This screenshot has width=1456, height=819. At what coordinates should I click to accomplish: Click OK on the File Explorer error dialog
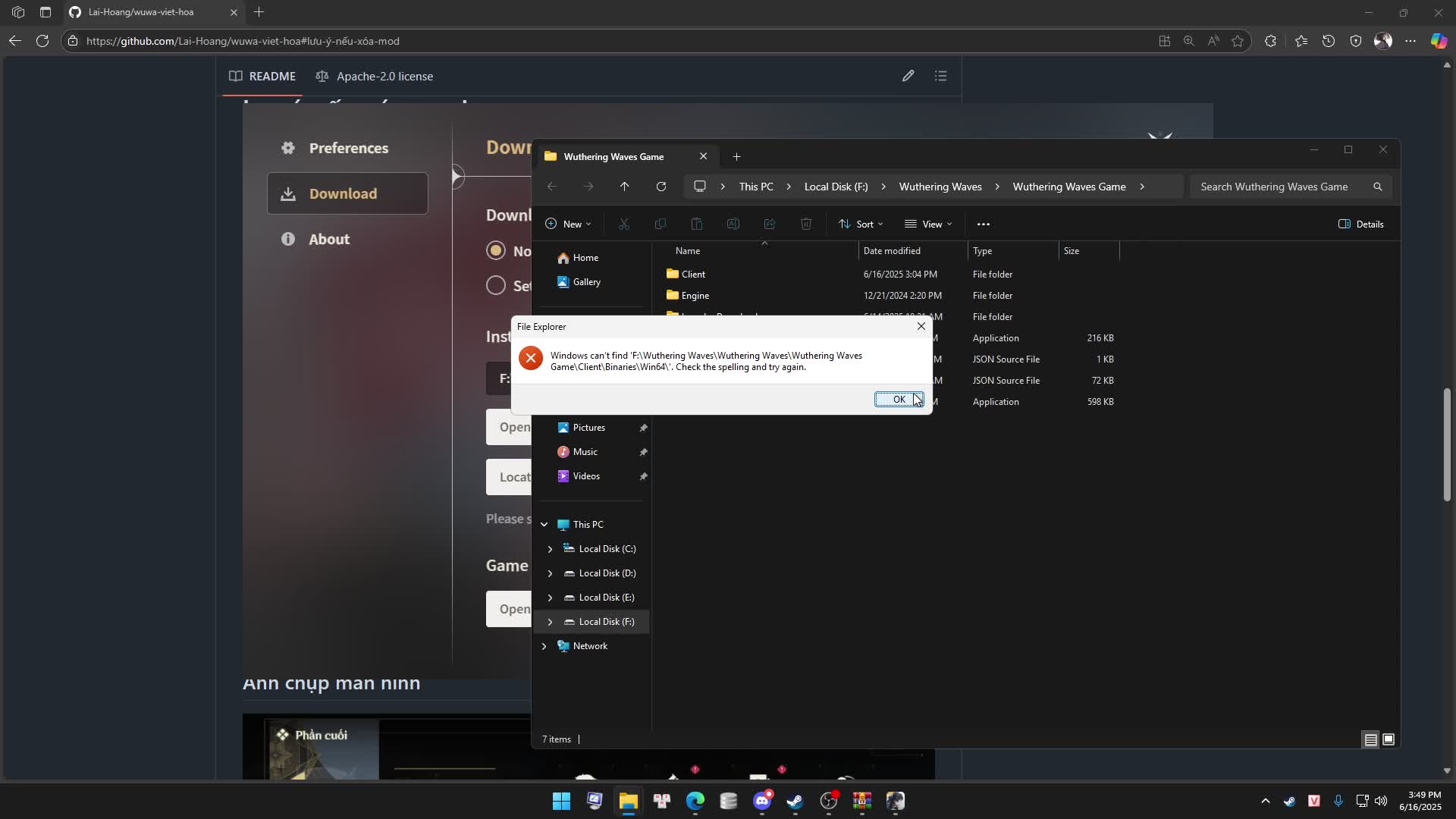pos(899,399)
